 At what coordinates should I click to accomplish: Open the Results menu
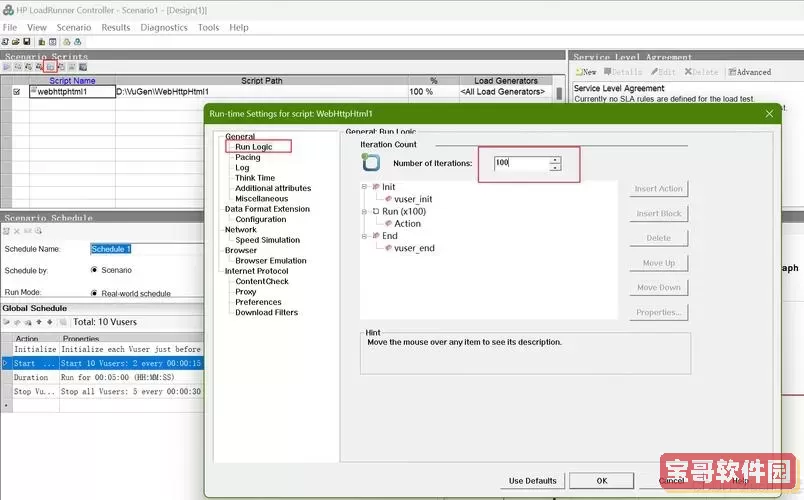[x=116, y=27]
